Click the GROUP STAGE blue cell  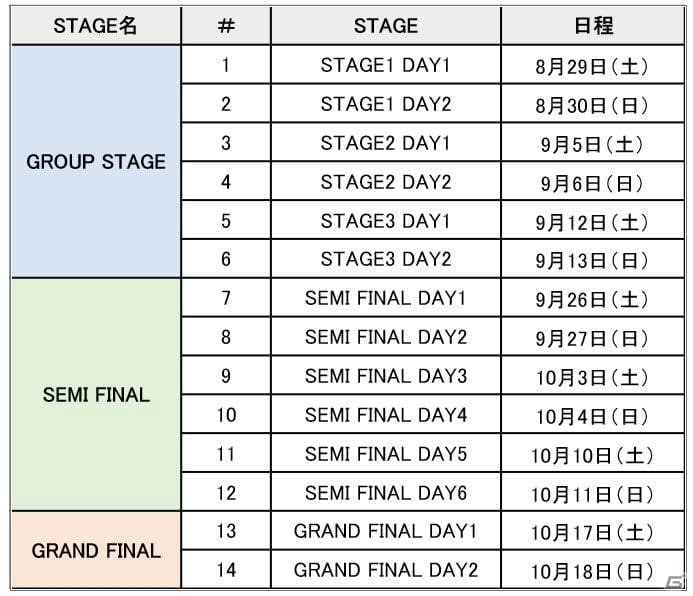[95, 161]
